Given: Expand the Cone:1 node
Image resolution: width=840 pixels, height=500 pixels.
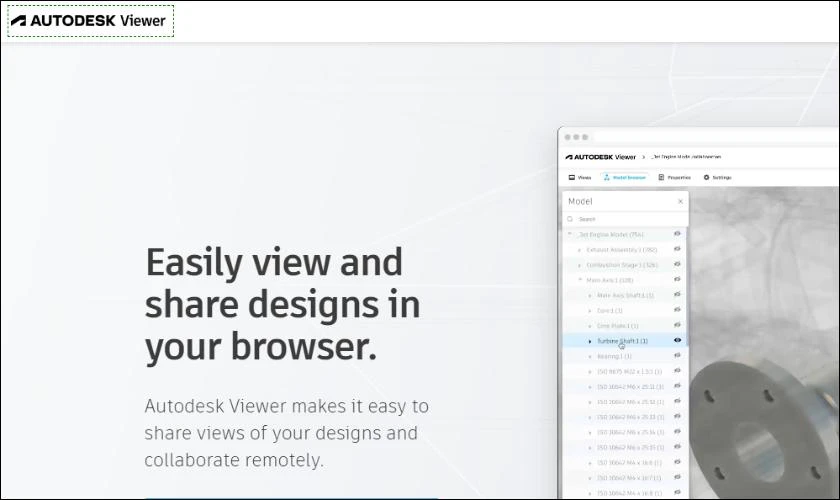Looking at the screenshot, I should tap(590, 310).
